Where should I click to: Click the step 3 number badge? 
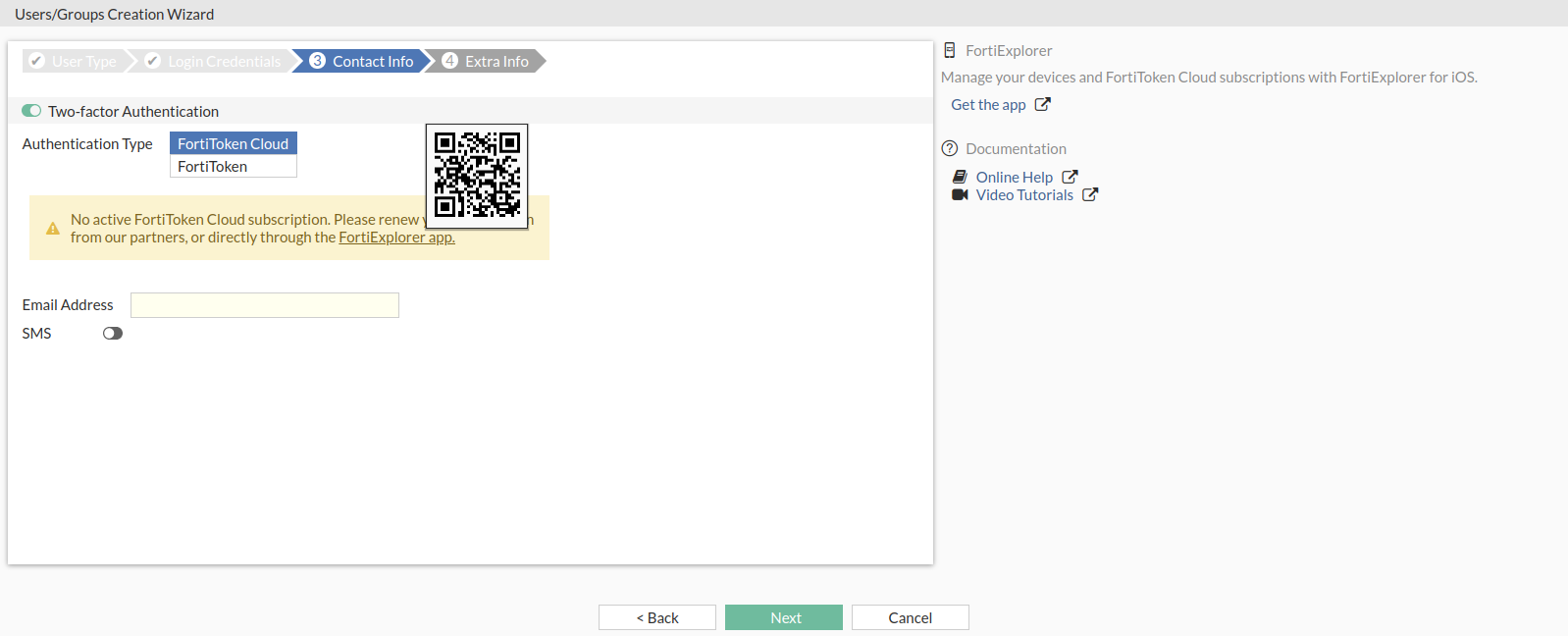click(x=317, y=61)
